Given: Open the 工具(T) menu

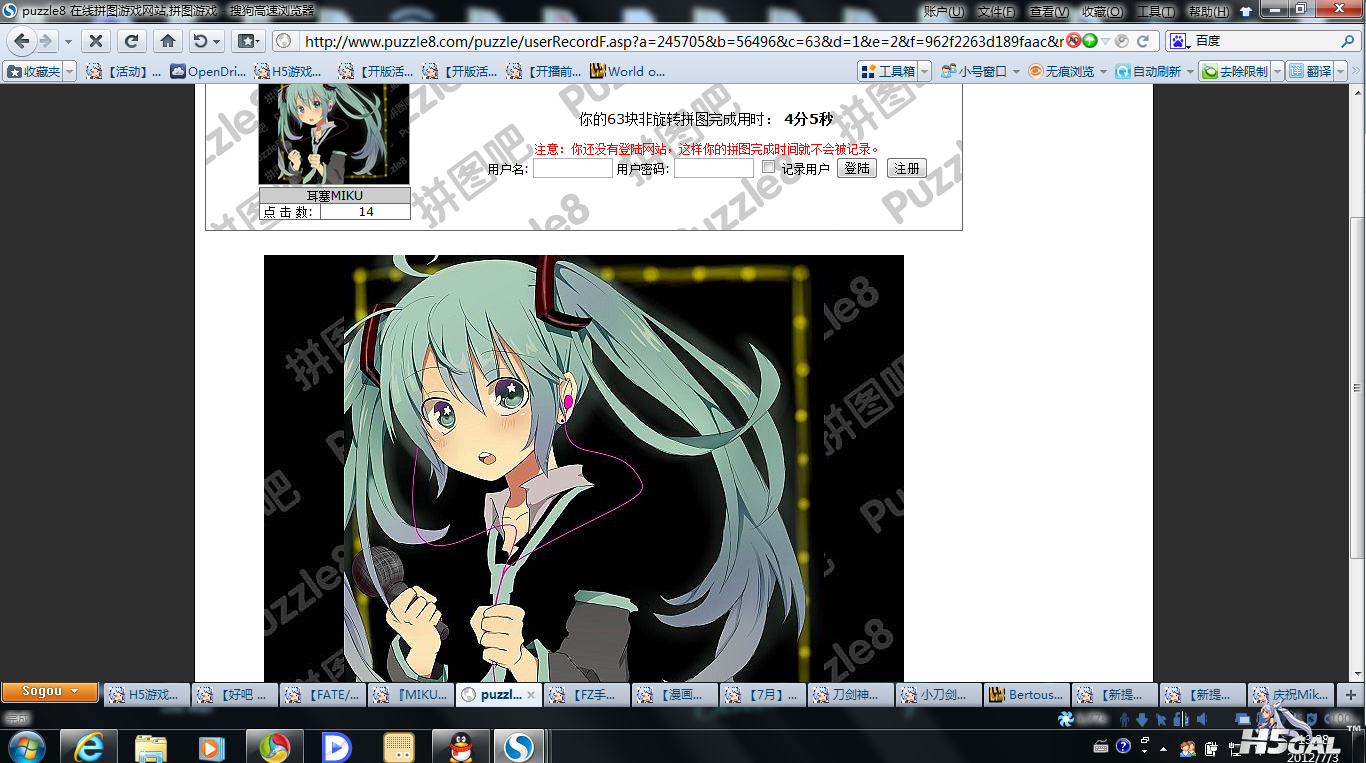Looking at the screenshot, I should tap(1155, 11).
